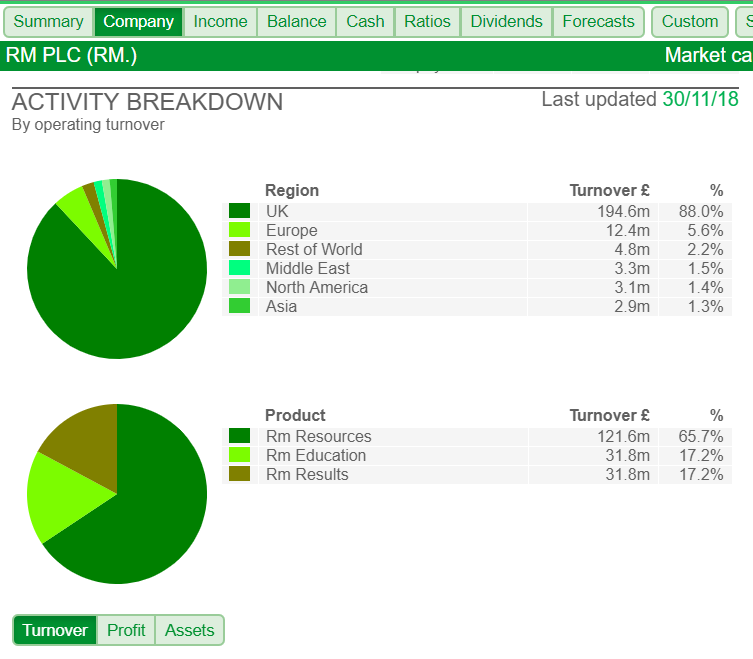Click the 'Rm Results' product label
This screenshot has width=753, height=659.
coord(307,474)
